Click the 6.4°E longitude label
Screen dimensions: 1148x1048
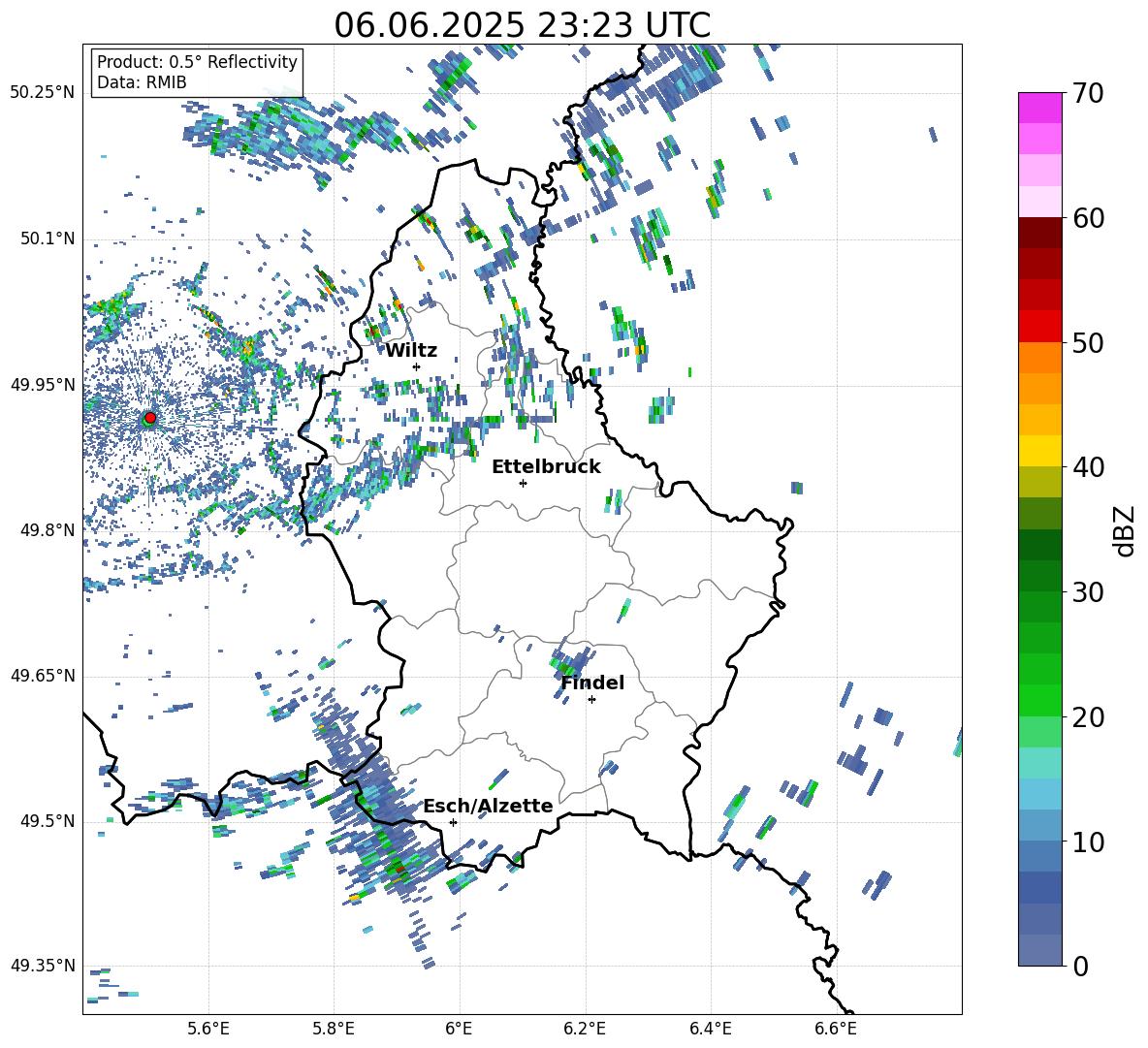[x=710, y=1030]
